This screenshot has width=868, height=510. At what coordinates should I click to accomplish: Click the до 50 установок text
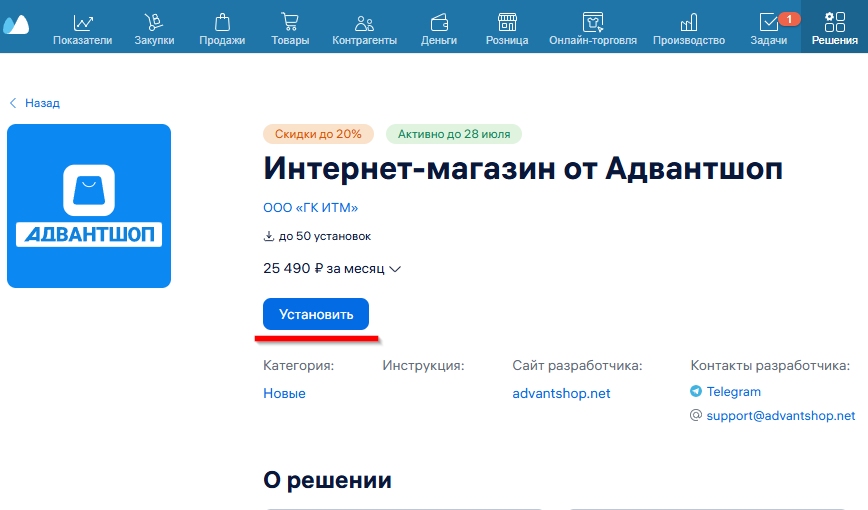click(324, 236)
